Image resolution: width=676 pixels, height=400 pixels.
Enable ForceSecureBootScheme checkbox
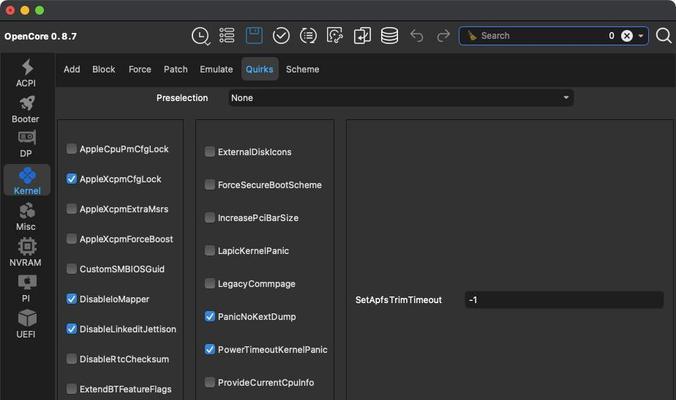210,184
